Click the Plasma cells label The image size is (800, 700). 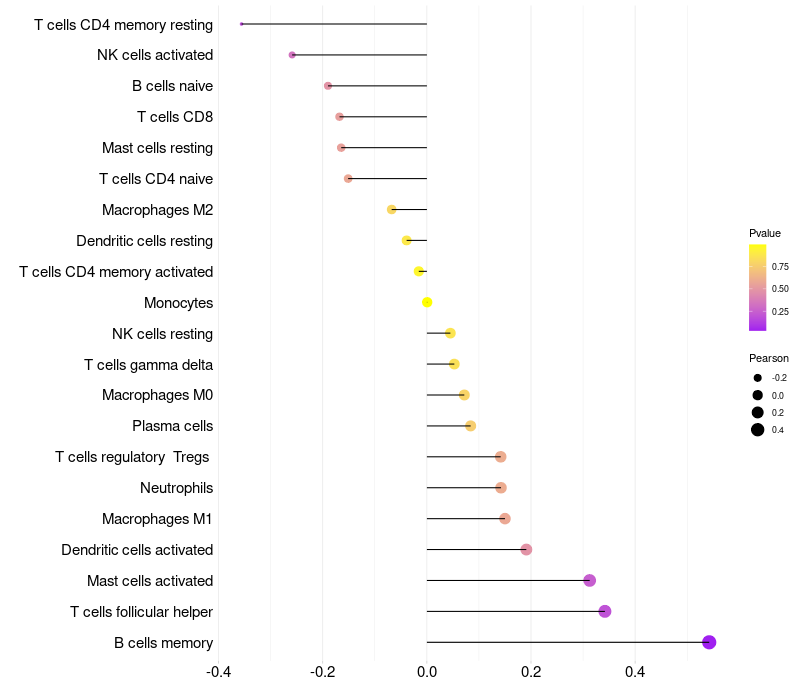tap(172, 426)
